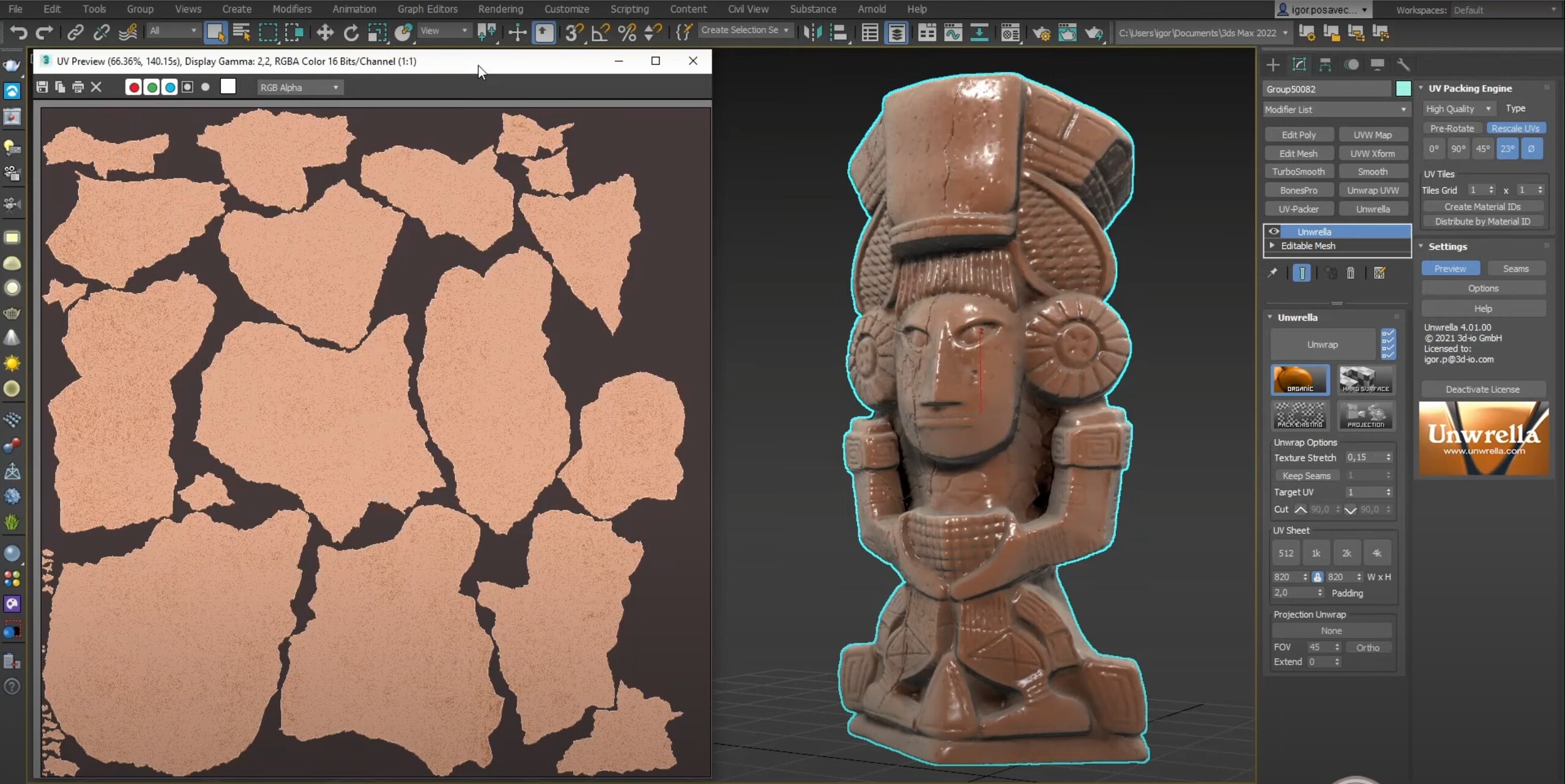This screenshot has height=784, width=1565.
Task: Open the Arnold menu
Action: [871, 9]
